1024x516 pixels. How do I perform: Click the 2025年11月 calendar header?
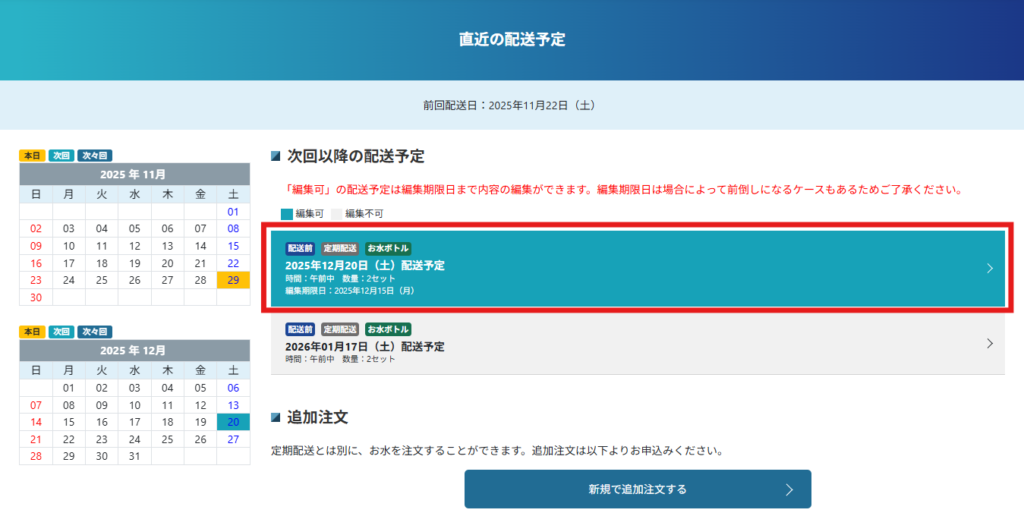134,174
